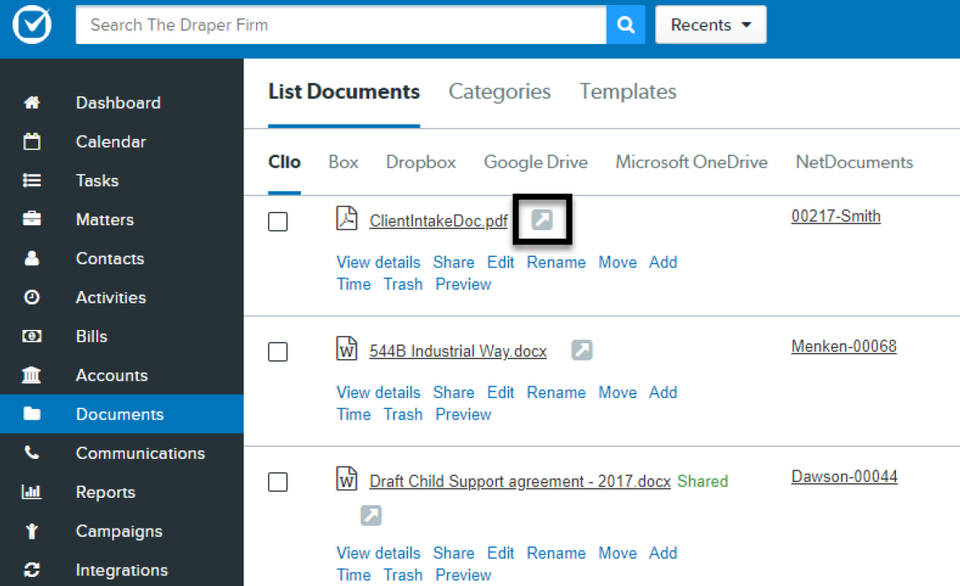Switch to the Categories tab
Screen dimensions: 960x586
pos(499,92)
